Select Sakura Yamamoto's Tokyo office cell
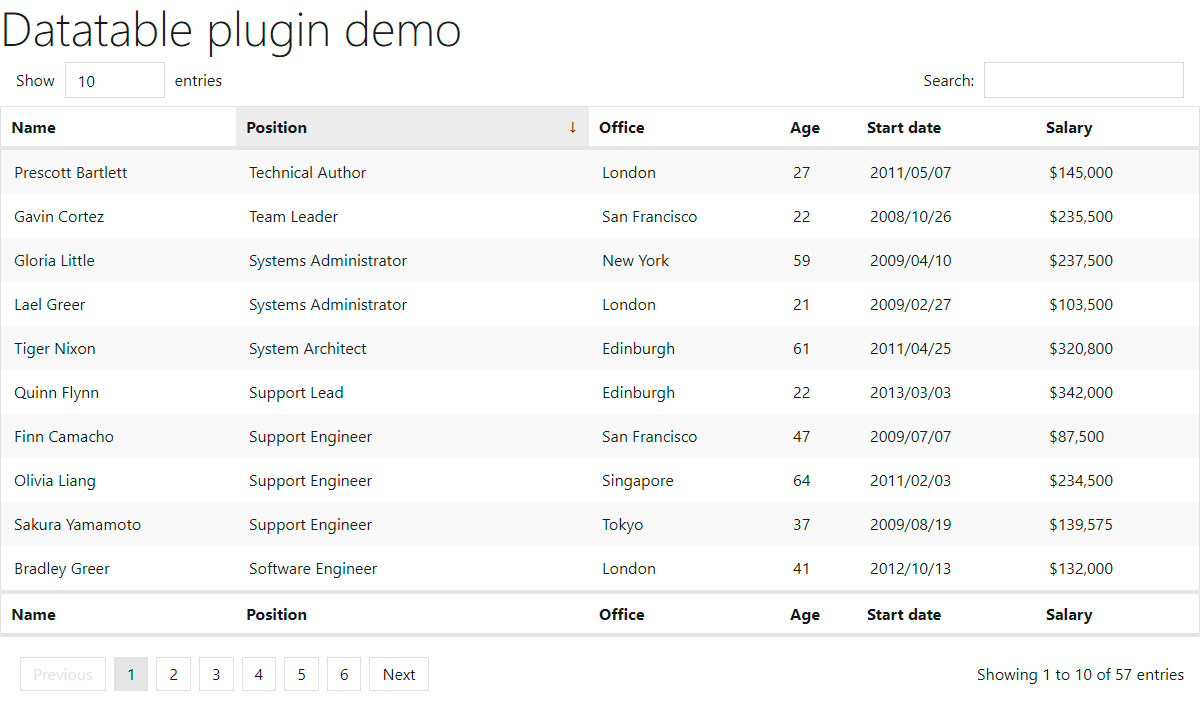 (x=622, y=524)
